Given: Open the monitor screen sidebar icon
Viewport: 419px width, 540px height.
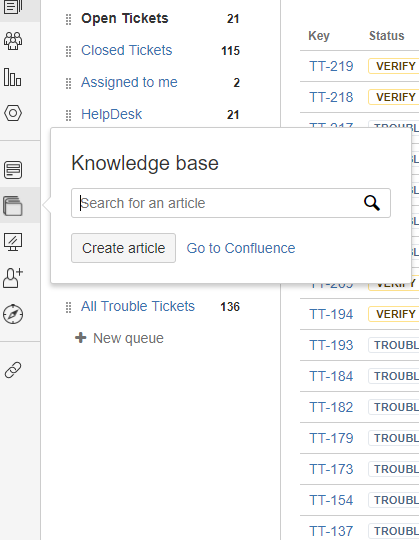Looking at the screenshot, I should pos(13,242).
